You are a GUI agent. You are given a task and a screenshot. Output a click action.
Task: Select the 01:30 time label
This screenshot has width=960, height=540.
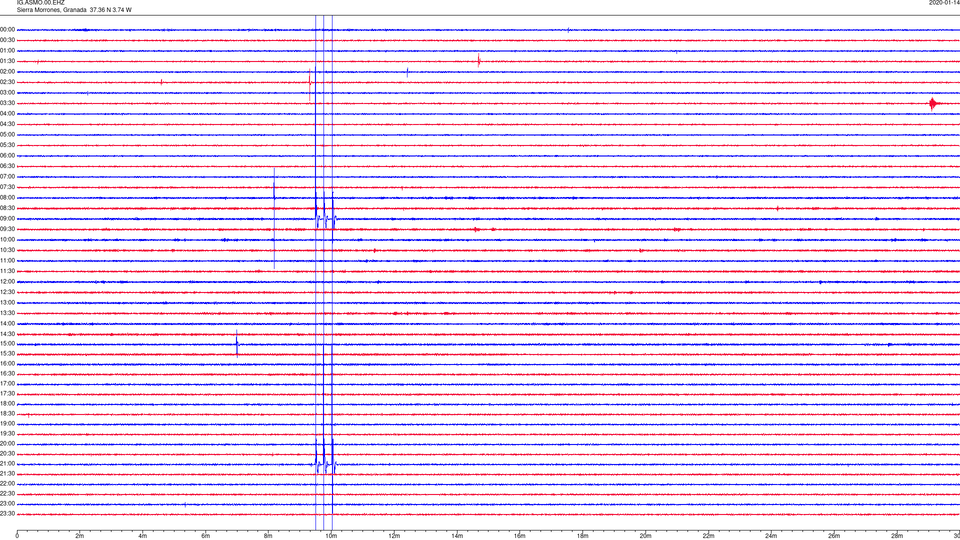8,61
